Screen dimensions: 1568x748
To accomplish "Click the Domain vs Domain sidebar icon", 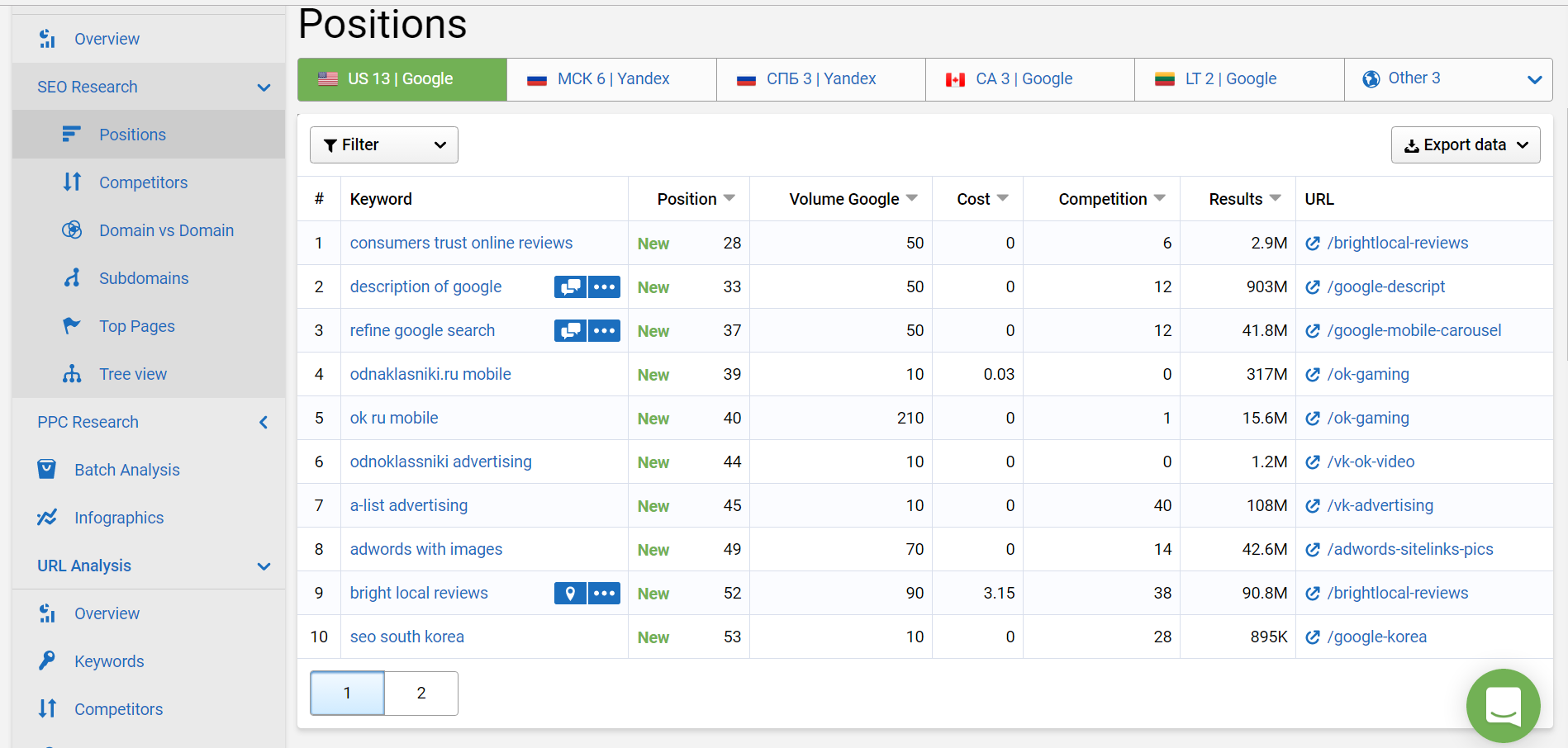I will 72,230.
